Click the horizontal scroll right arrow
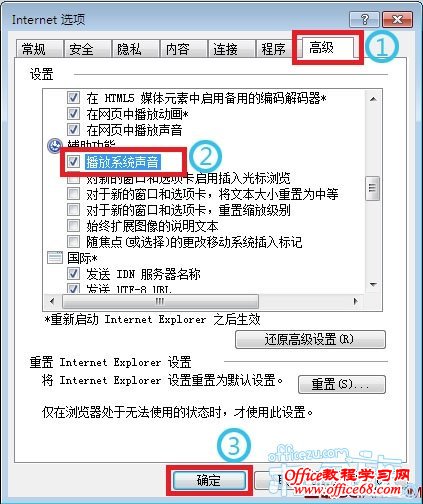The image size is (423, 504). pyautogui.click(x=355, y=301)
